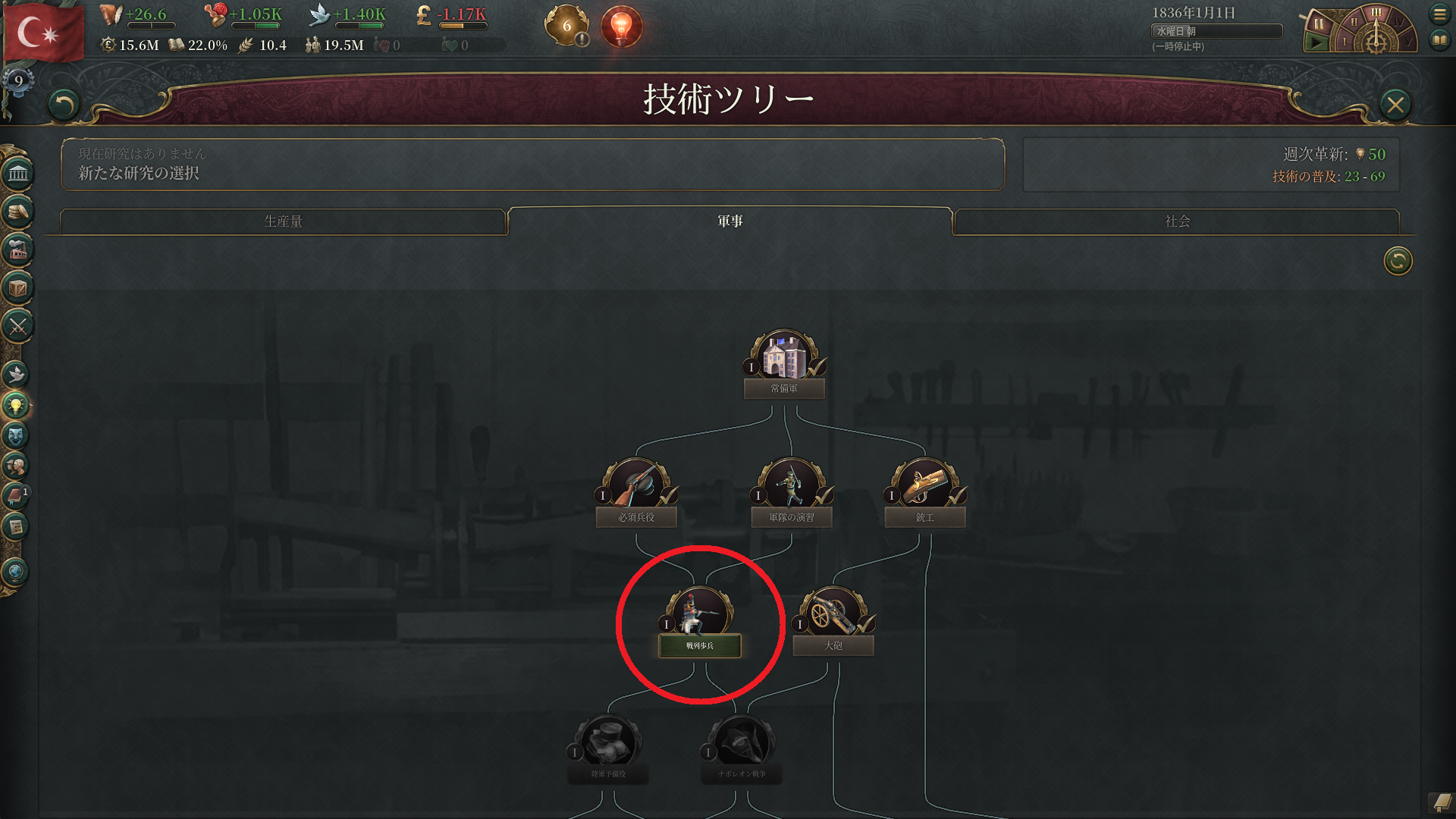This screenshot has height=819, width=1456.
Task: Open the politics panel with columned building icon
Action: (x=17, y=174)
